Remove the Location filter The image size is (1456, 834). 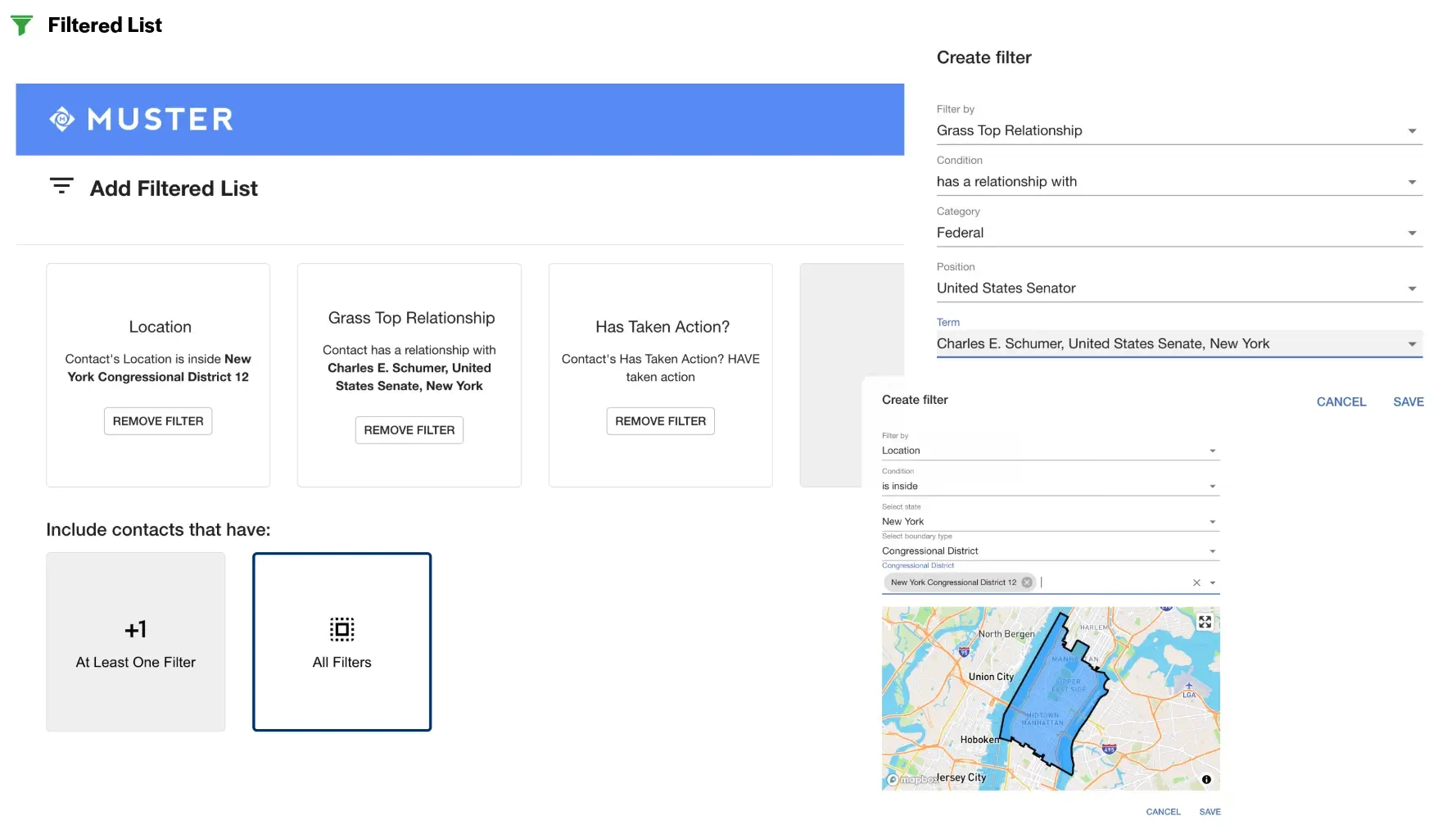point(158,421)
